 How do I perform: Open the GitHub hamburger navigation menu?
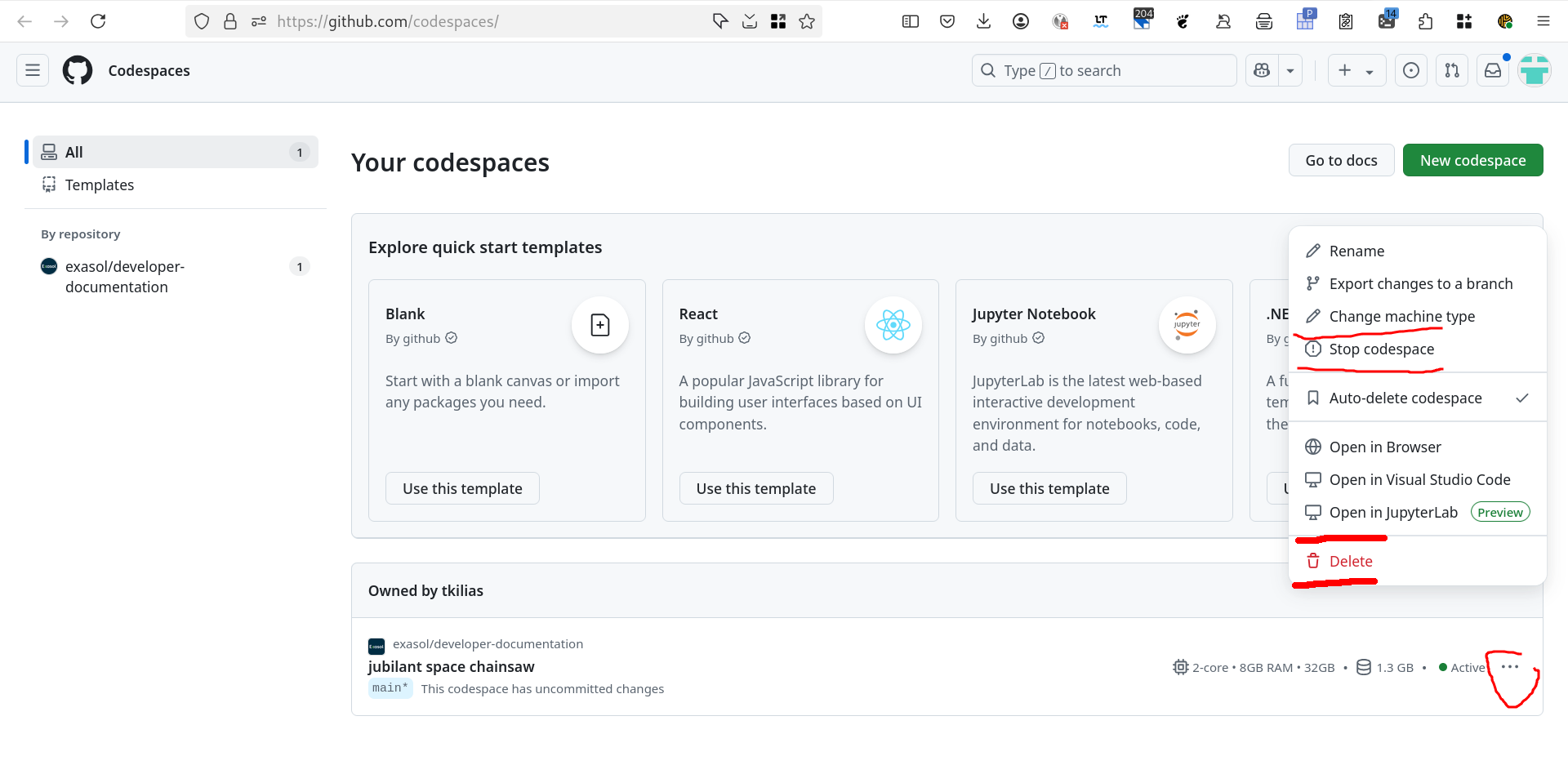33,70
